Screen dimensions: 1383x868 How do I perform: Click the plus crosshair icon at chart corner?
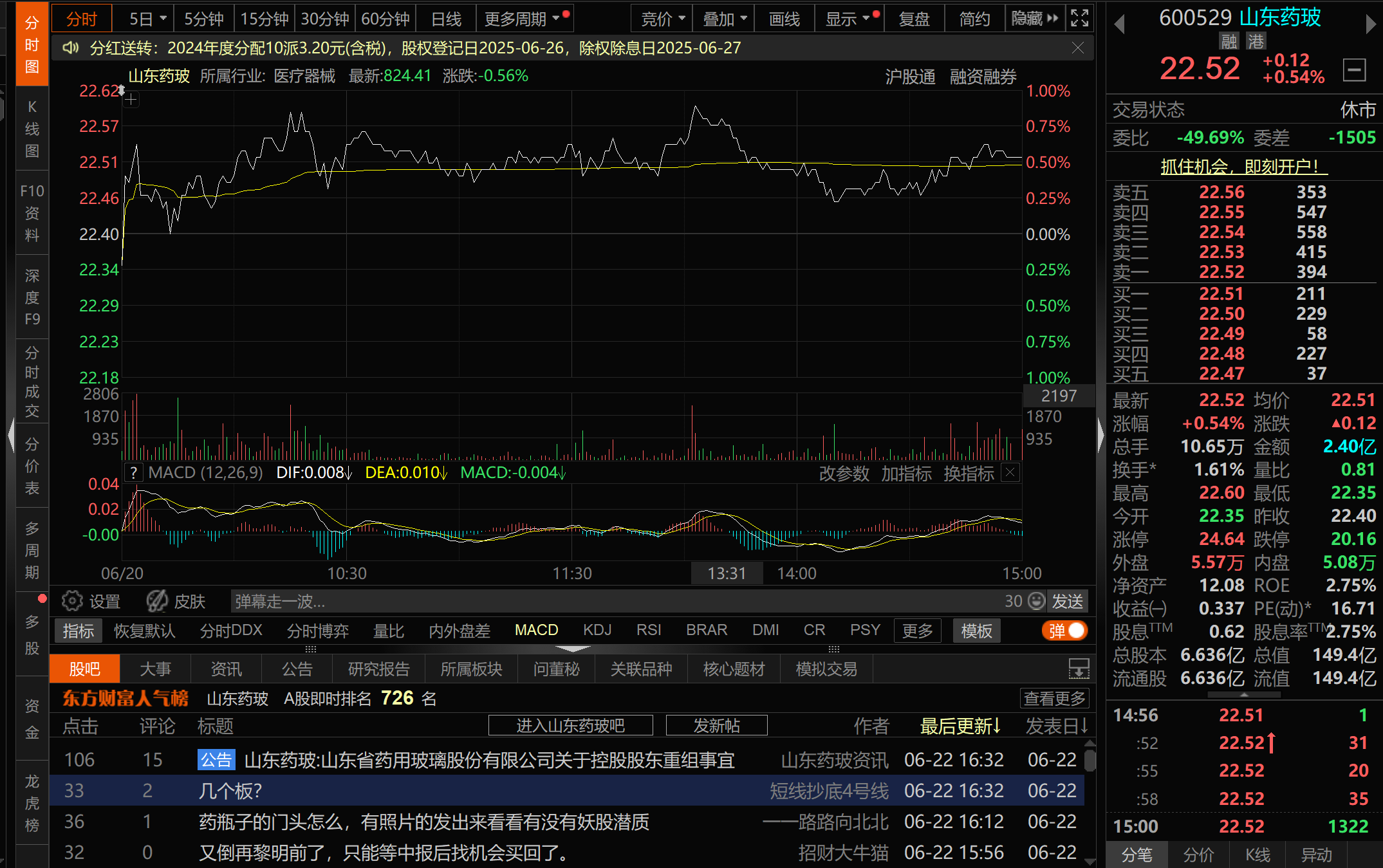[x=131, y=100]
